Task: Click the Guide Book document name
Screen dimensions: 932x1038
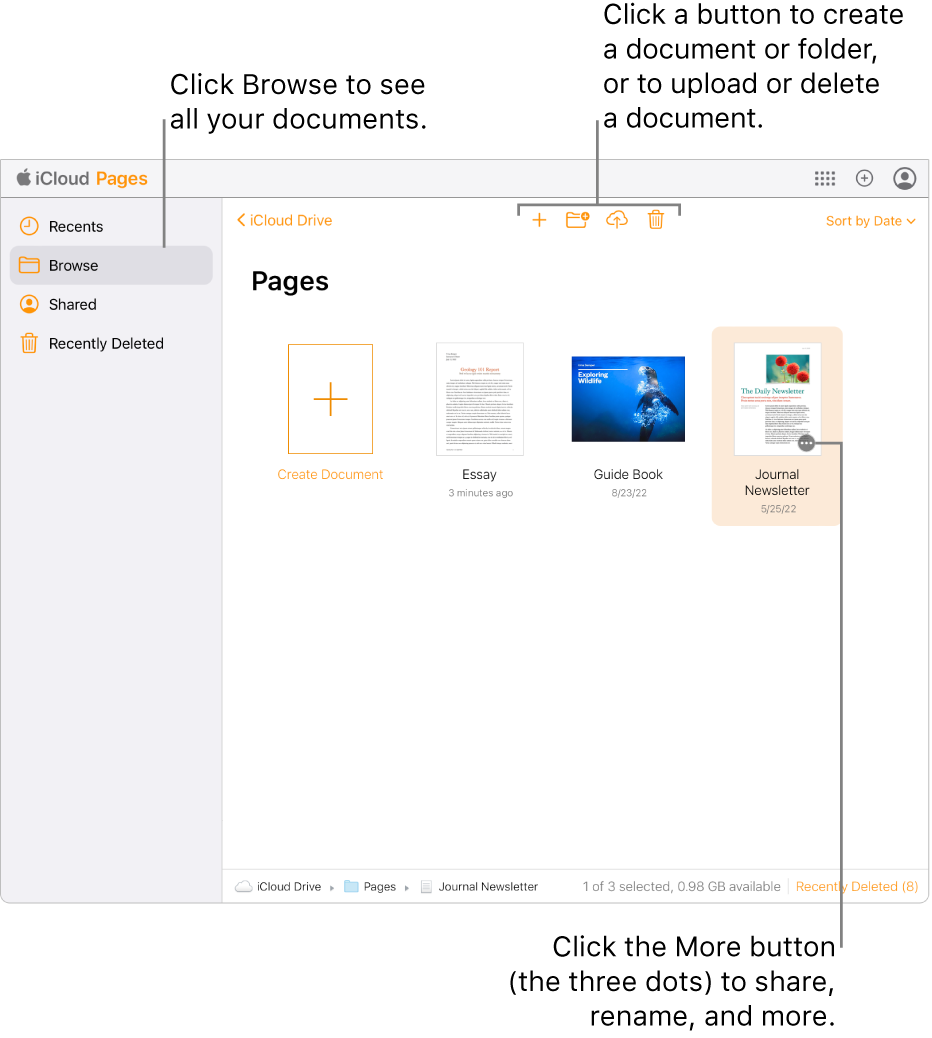Action: tap(628, 475)
